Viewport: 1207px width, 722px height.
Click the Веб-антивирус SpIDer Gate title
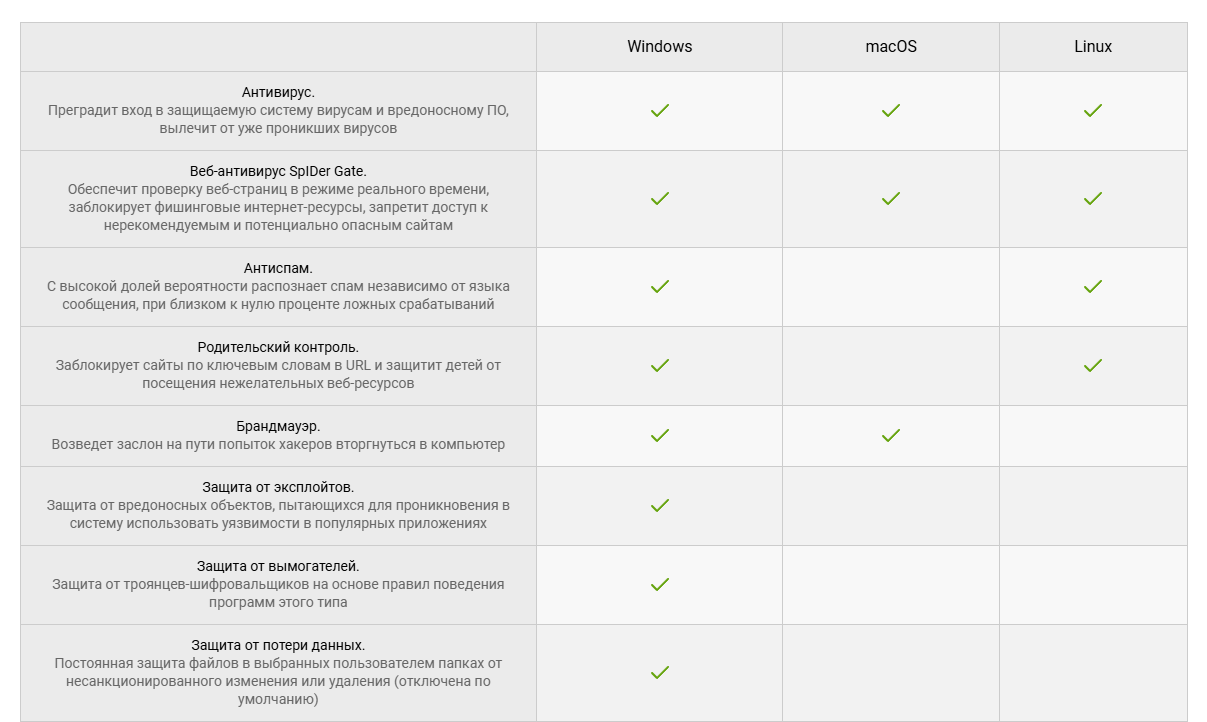pyautogui.click(x=278, y=171)
